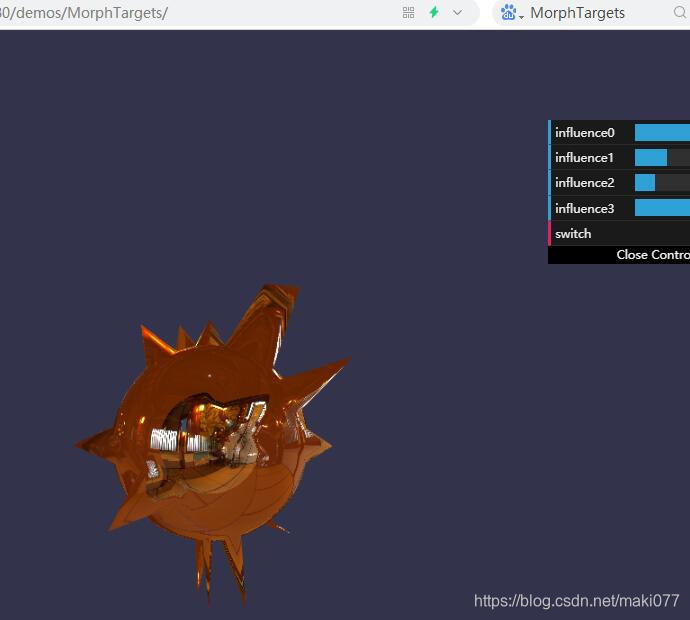690x620 pixels.
Task: Click the influence1 label
Action: point(584,158)
